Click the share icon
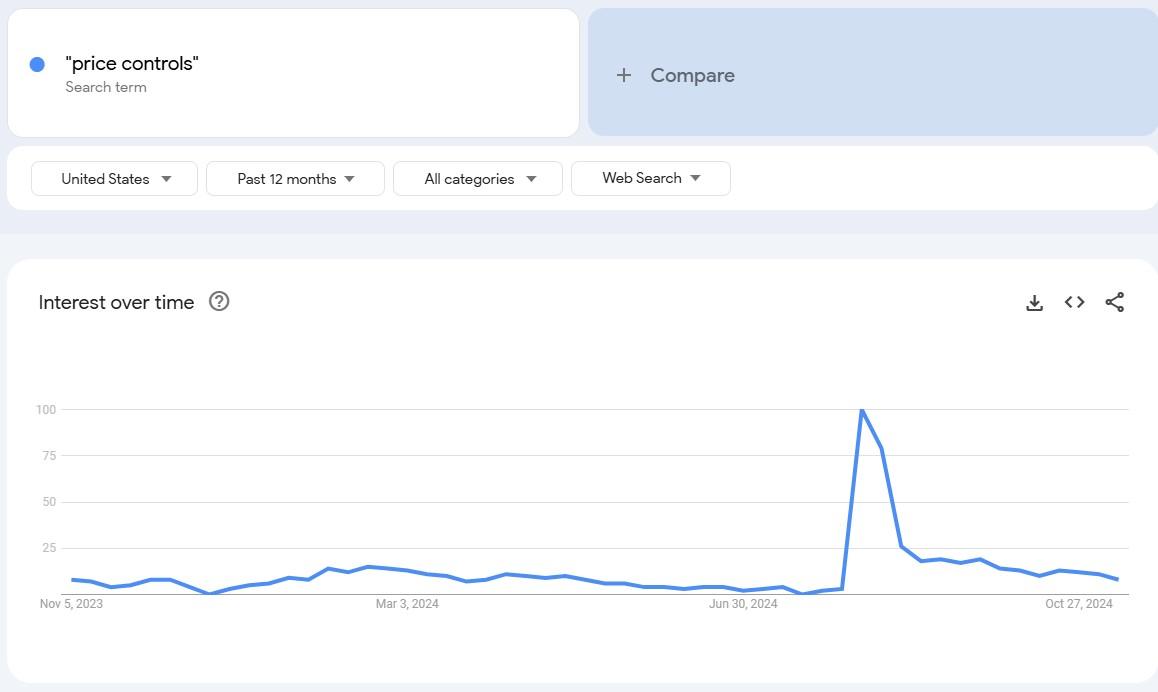Image resolution: width=1158 pixels, height=692 pixels. tap(1115, 302)
